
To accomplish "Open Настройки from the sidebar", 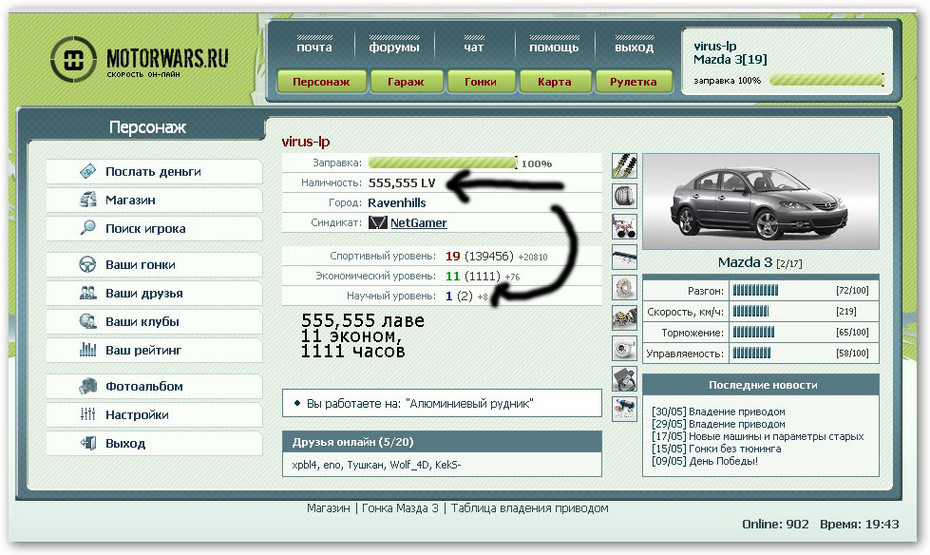I will [x=154, y=414].
